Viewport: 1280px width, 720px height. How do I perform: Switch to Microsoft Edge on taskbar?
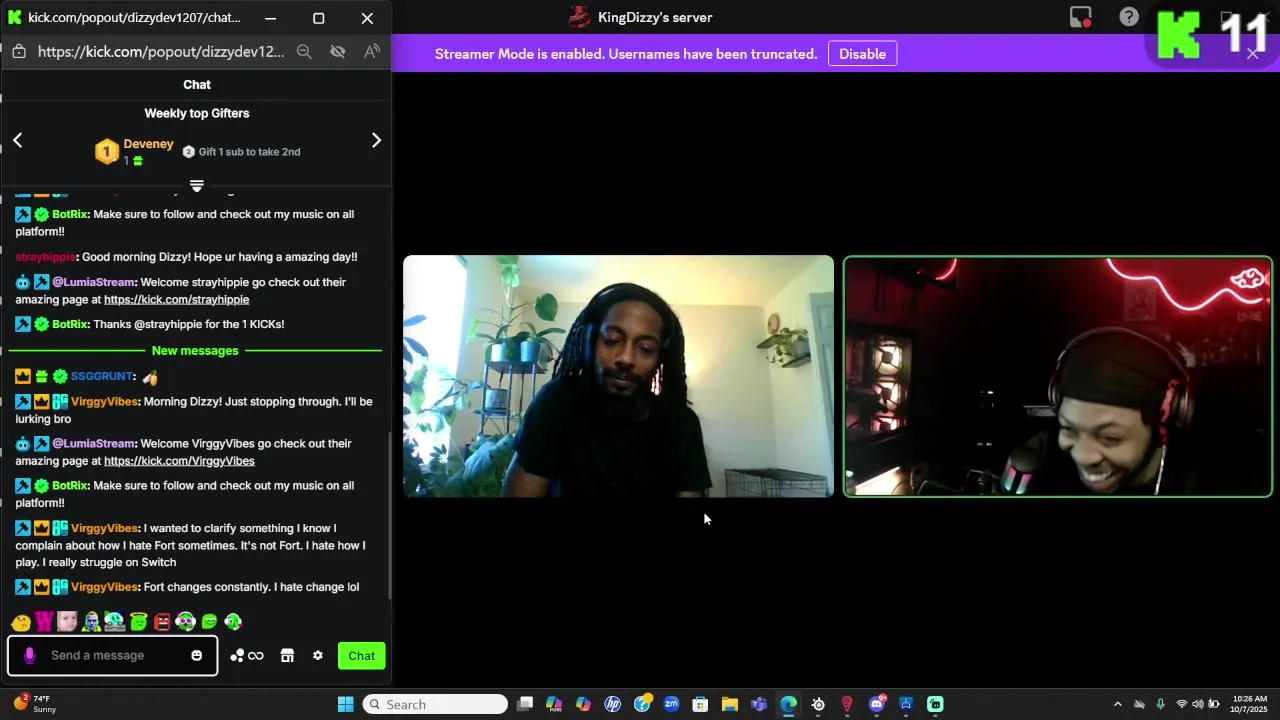[788, 704]
